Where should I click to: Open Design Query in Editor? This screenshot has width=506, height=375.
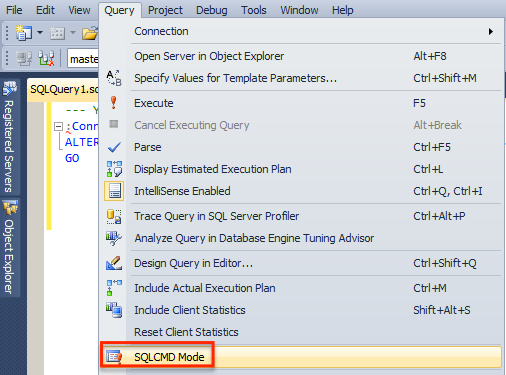point(301,263)
